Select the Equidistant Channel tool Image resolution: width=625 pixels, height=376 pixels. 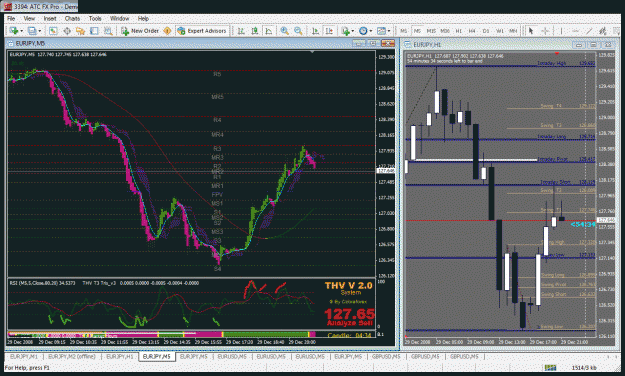point(603,31)
